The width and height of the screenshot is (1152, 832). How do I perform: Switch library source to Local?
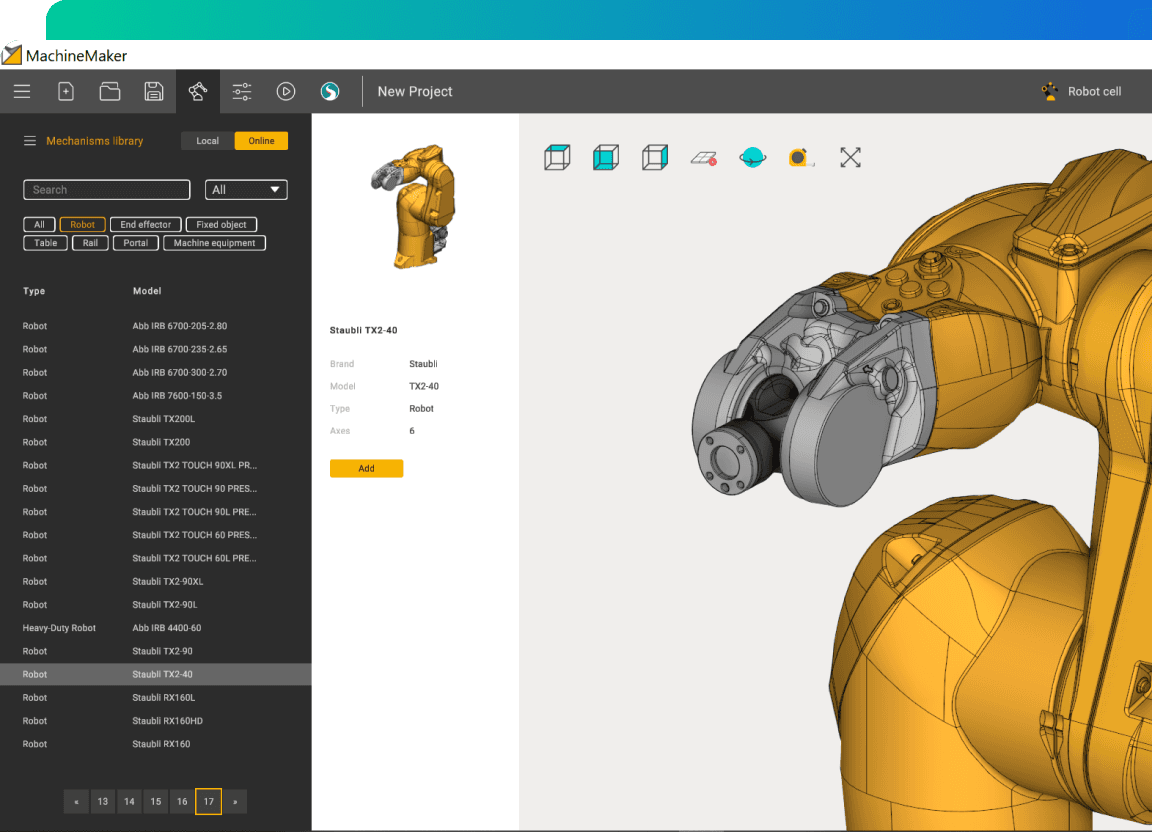(208, 141)
